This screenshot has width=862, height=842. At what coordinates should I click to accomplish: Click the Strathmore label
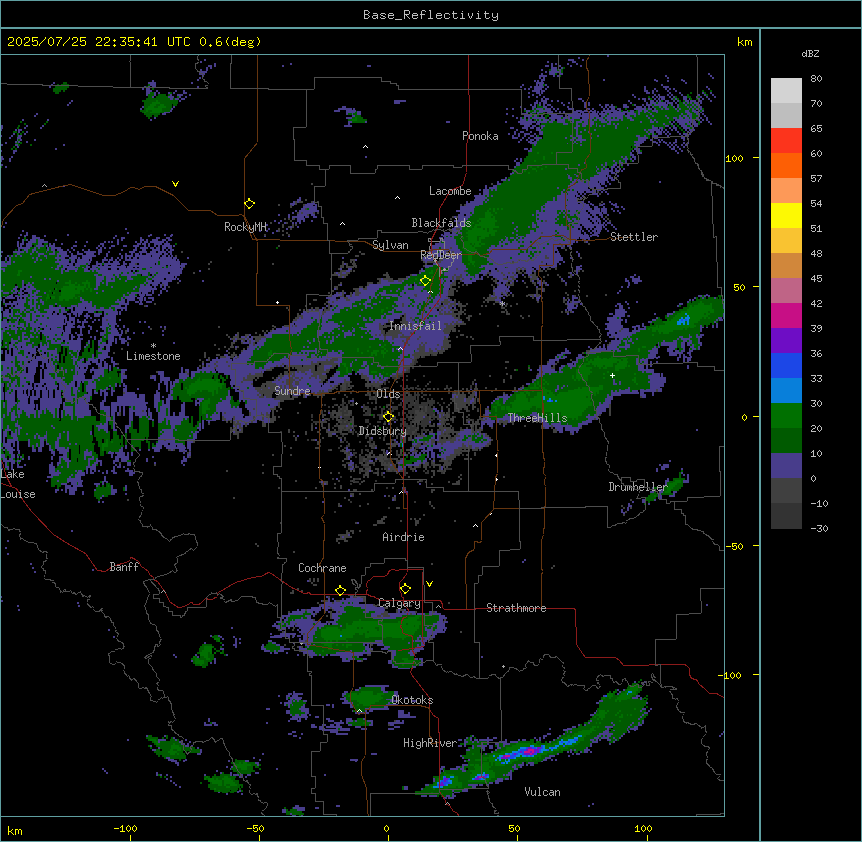point(516,608)
